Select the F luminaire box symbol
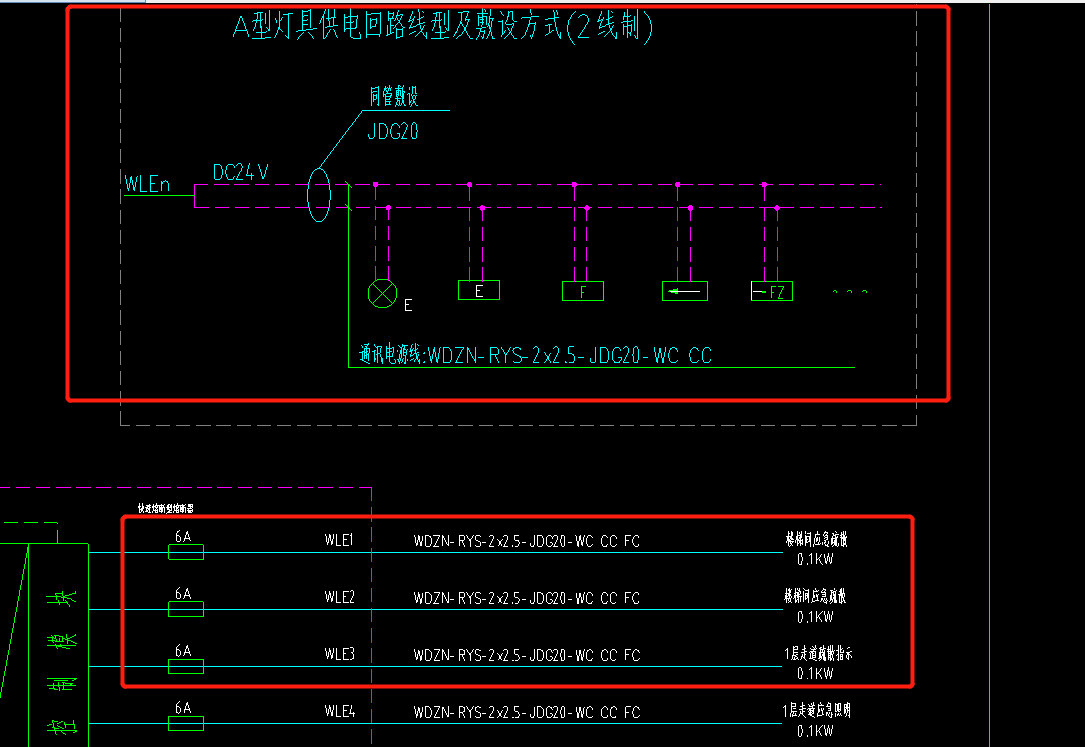The image size is (1085, 747). 583,291
